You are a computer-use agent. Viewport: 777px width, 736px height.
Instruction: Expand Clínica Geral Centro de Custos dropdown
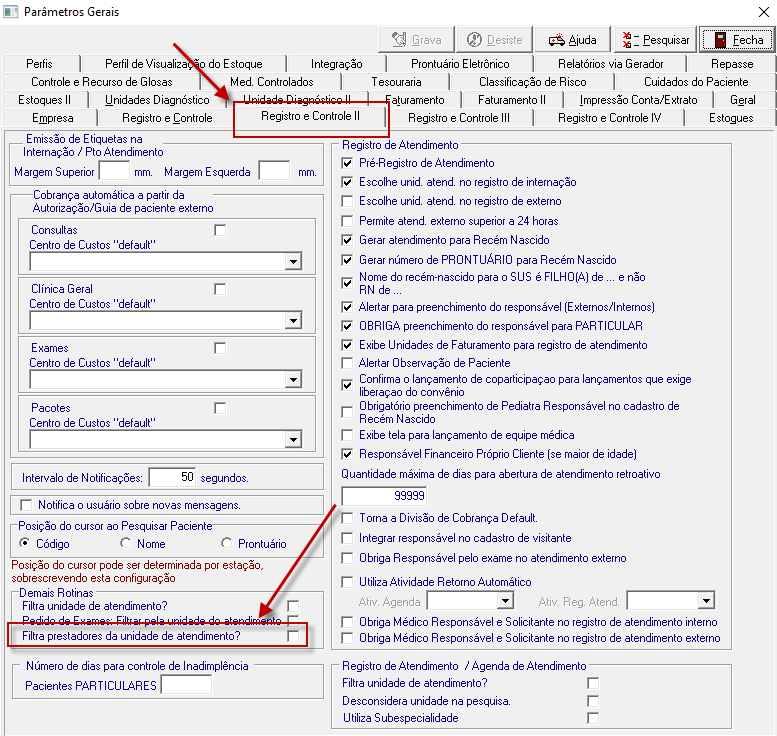tap(293, 320)
